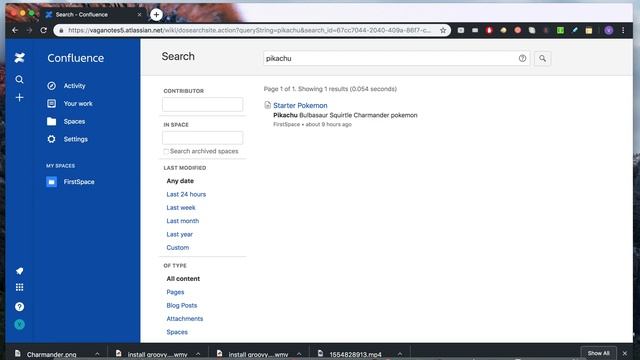Open Settings in the sidebar

(76, 139)
